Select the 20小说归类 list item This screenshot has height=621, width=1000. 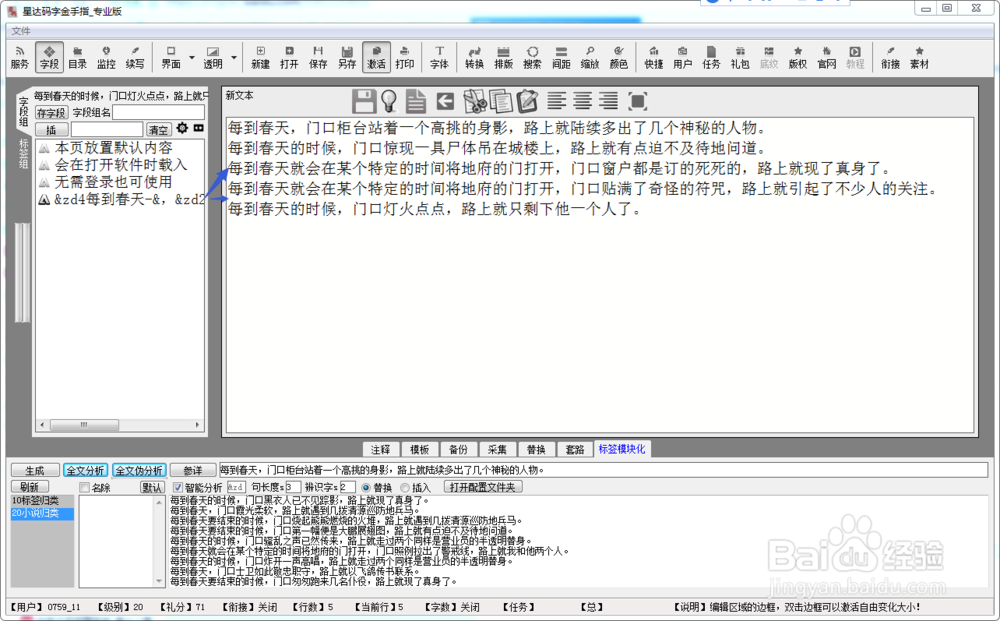(x=42, y=513)
